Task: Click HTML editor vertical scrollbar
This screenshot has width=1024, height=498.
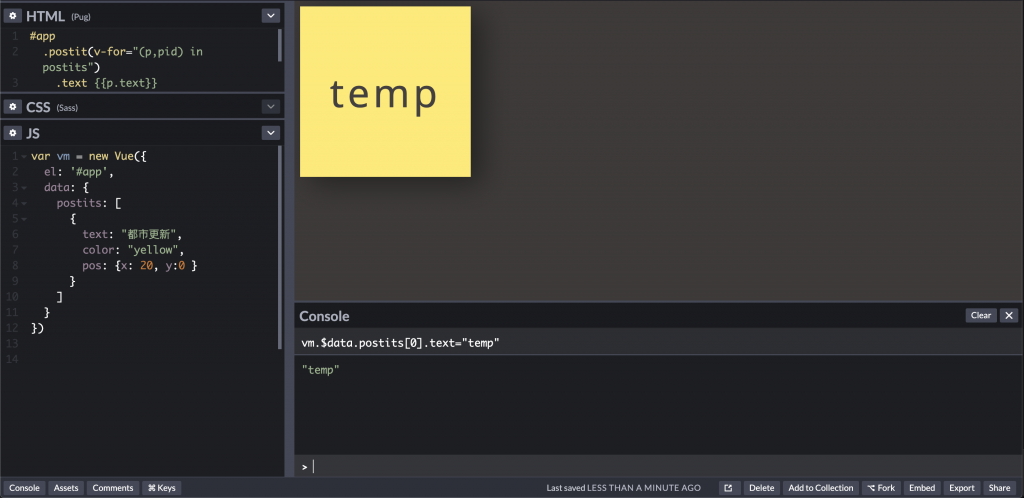Action: point(280,44)
